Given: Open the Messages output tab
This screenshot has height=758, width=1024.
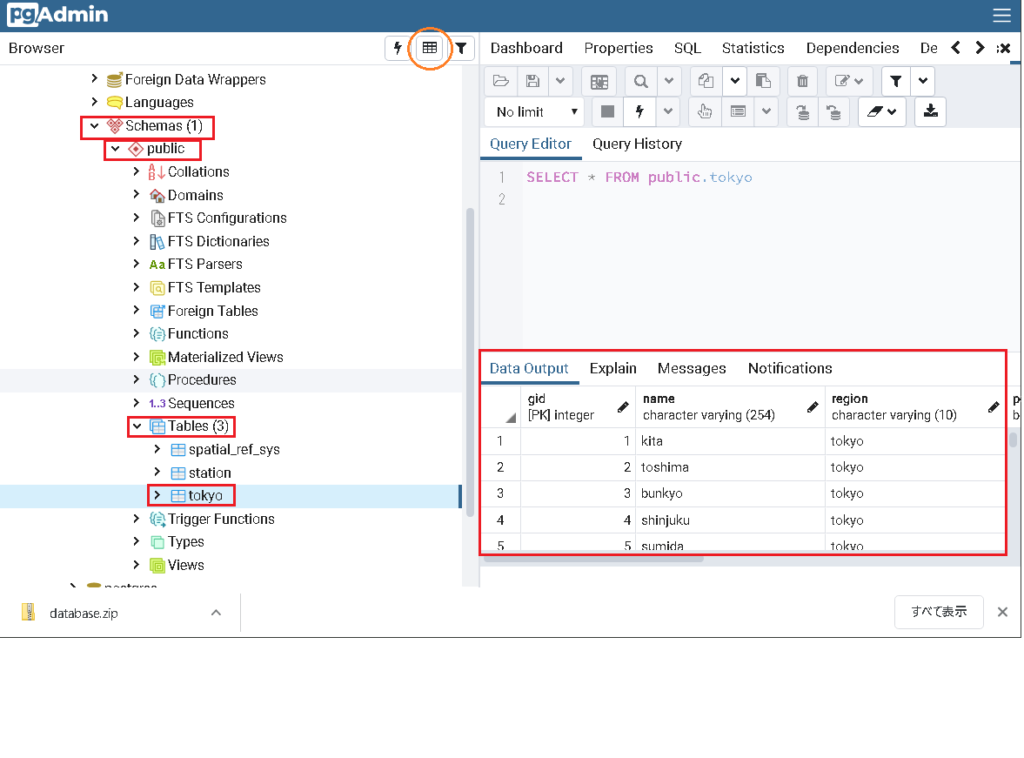Looking at the screenshot, I should [x=691, y=368].
